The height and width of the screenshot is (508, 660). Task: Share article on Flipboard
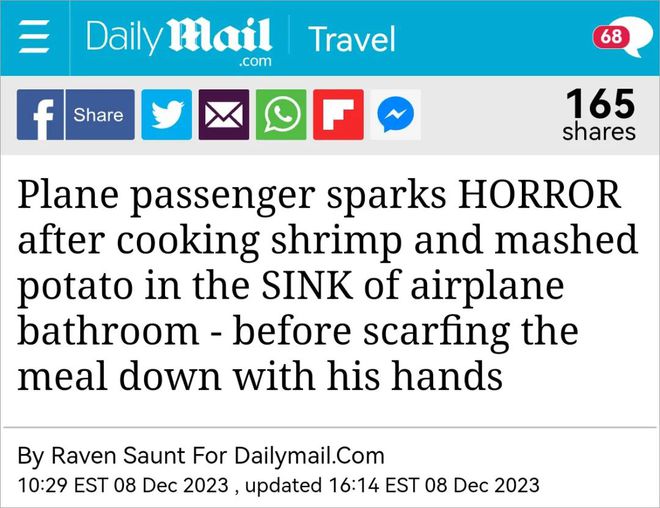pyautogui.click(x=338, y=114)
